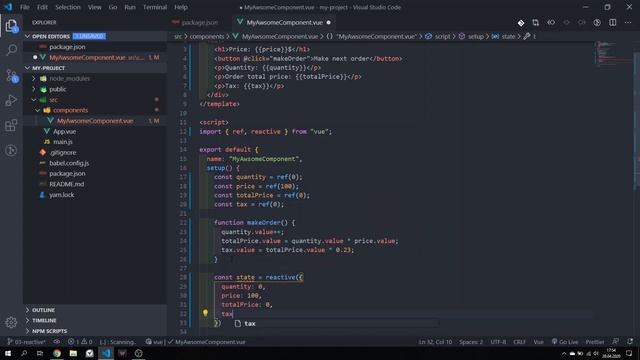
Task: Select package.json under Open Editors
Action: (x=67, y=47)
